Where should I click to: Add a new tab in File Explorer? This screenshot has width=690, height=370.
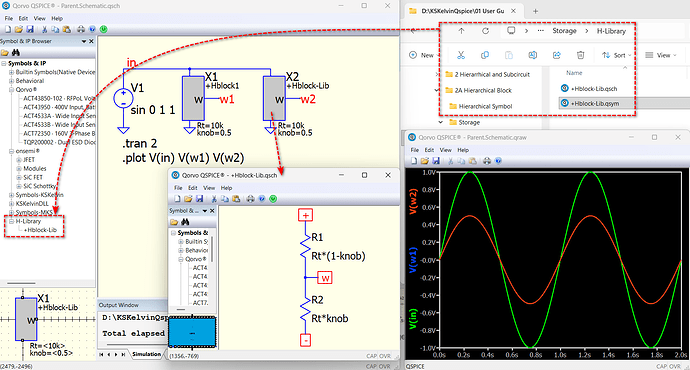click(536, 11)
